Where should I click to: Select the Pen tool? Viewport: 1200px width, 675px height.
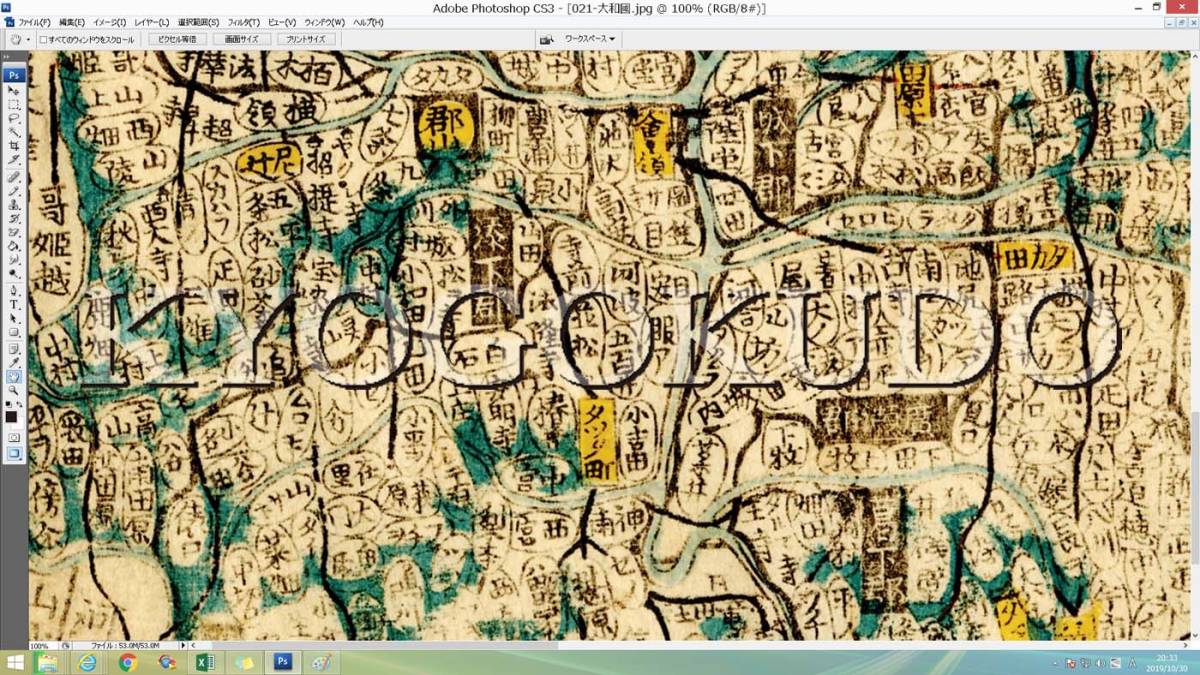(x=14, y=291)
